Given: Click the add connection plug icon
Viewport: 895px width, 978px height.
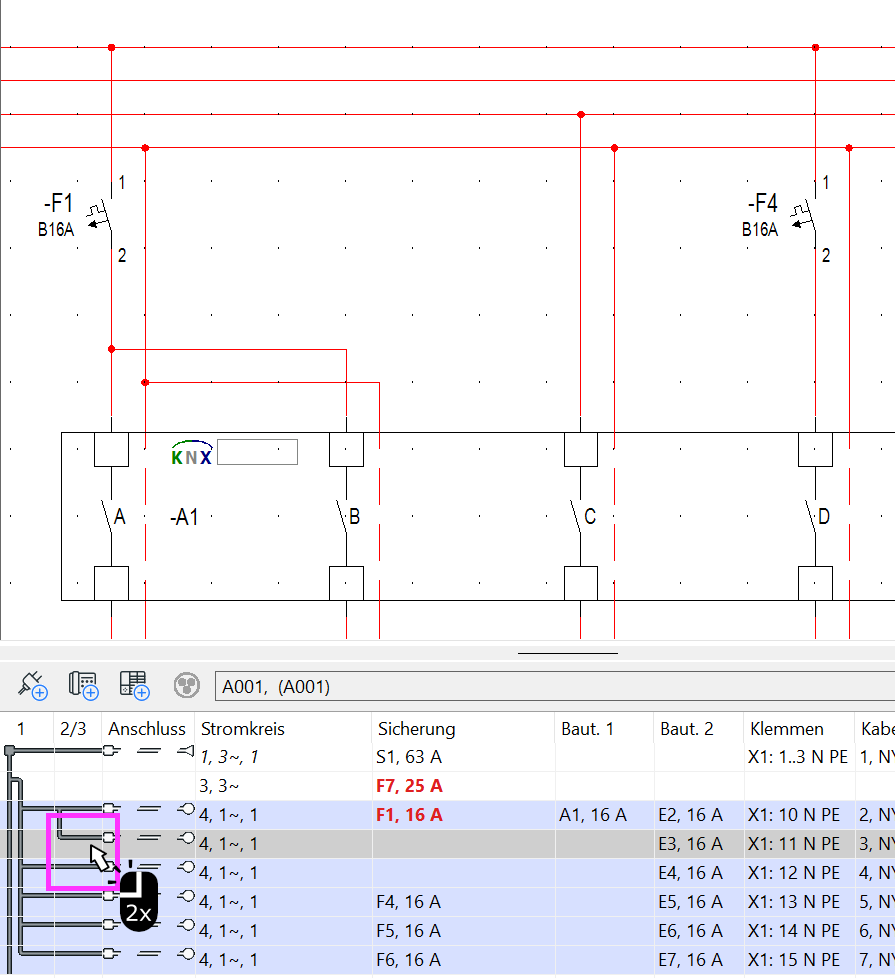Looking at the screenshot, I should point(32,685).
